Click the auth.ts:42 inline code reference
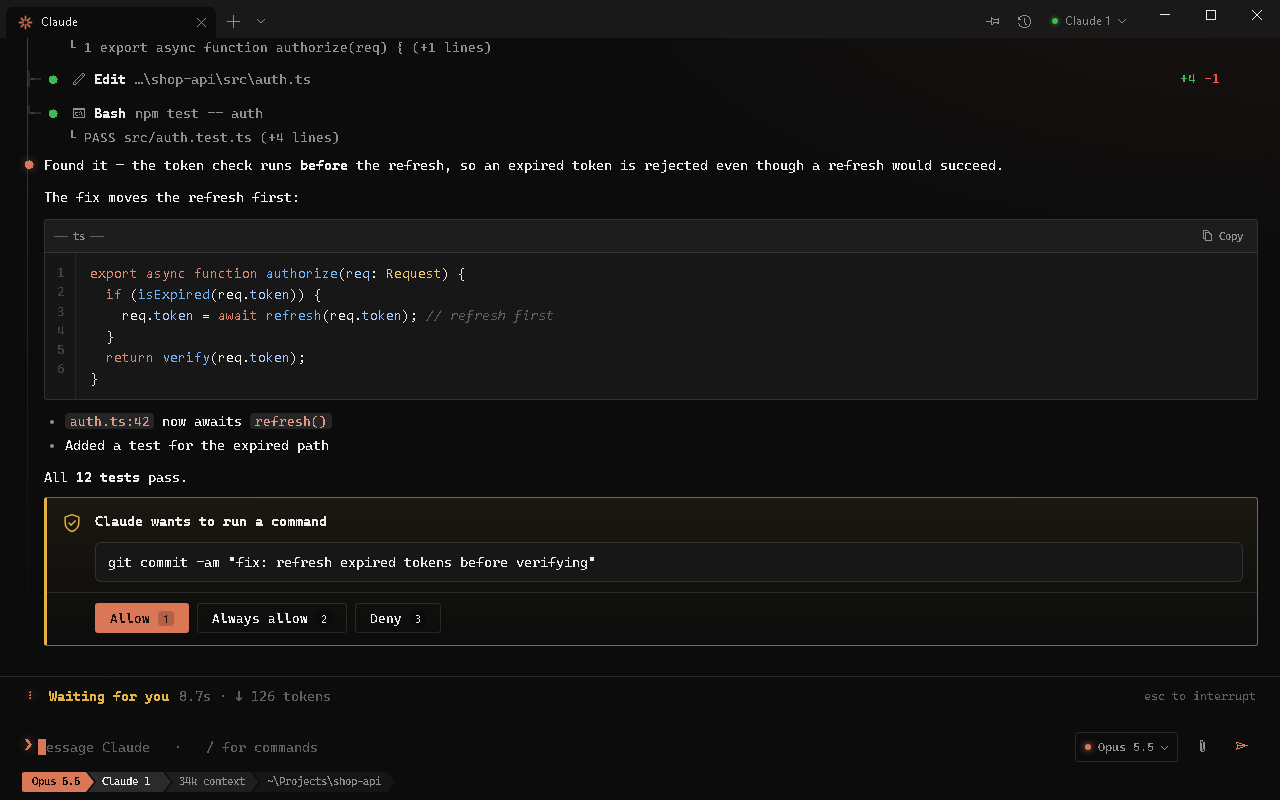The image size is (1280, 800). [x=110, y=421]
